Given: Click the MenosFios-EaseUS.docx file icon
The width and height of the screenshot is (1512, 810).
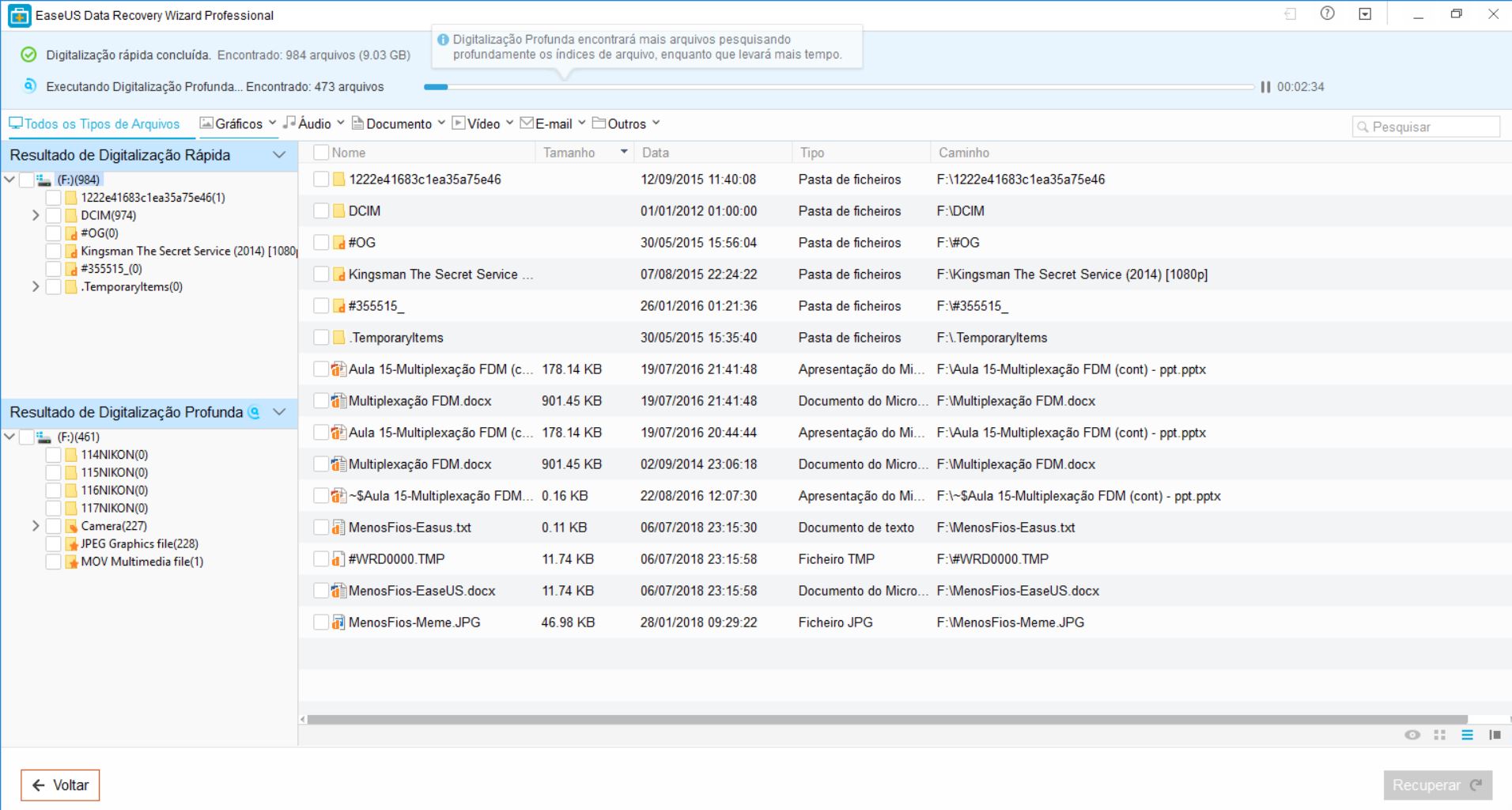Looking at the screenshot, I should pos(338,591).
